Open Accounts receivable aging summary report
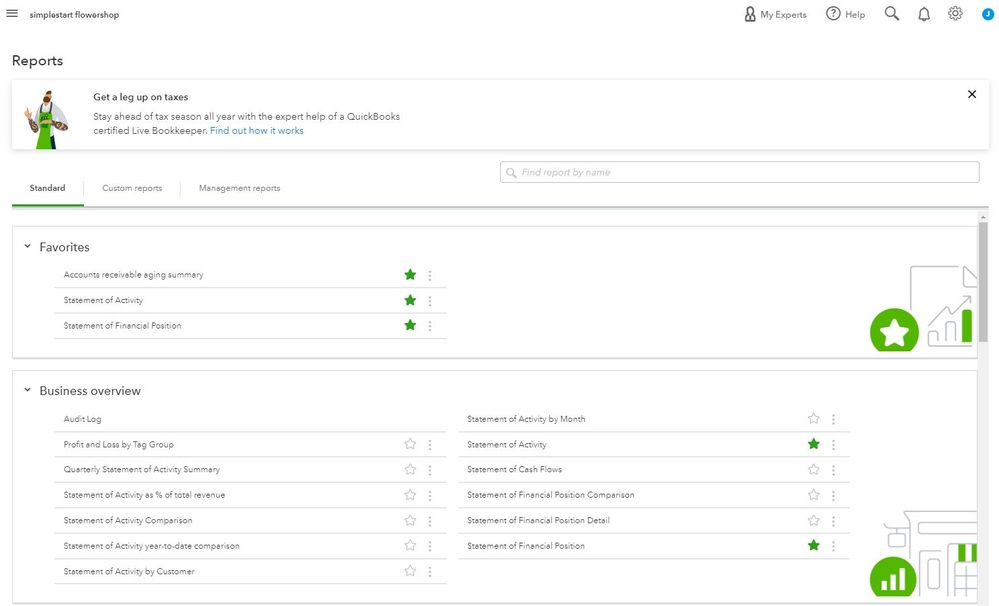The height and width of the screenshot is (606, 999). pyautogui.click(x=134, y=275)
